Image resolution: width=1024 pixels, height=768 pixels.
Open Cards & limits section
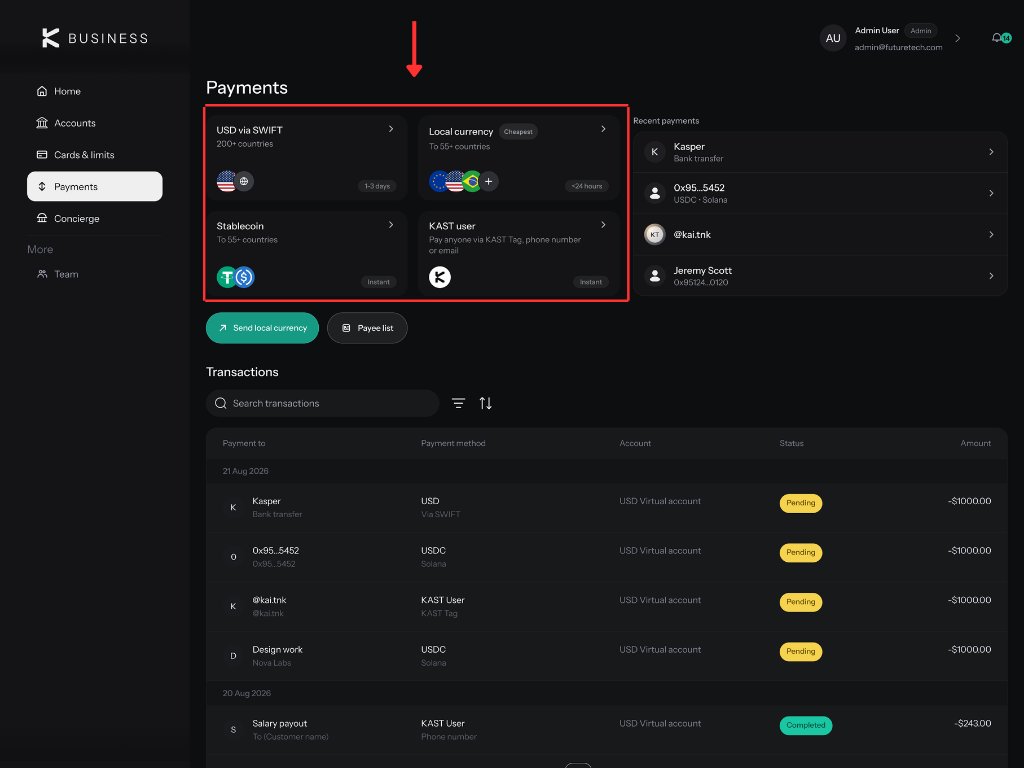[75, 155]
